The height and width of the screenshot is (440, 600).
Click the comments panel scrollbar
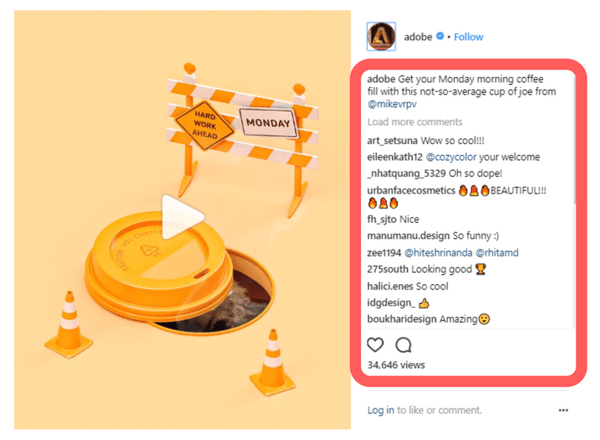coord(574,150)
